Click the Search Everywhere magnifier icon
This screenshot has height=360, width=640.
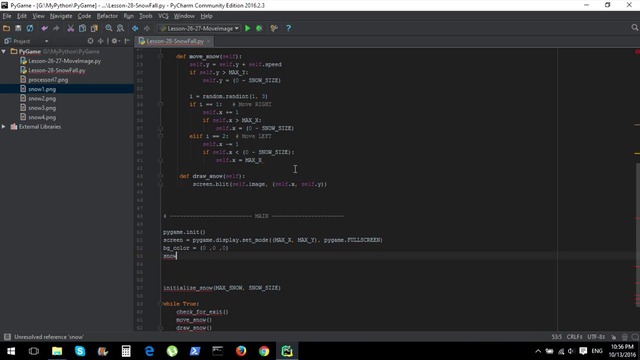tap(634, 27)
